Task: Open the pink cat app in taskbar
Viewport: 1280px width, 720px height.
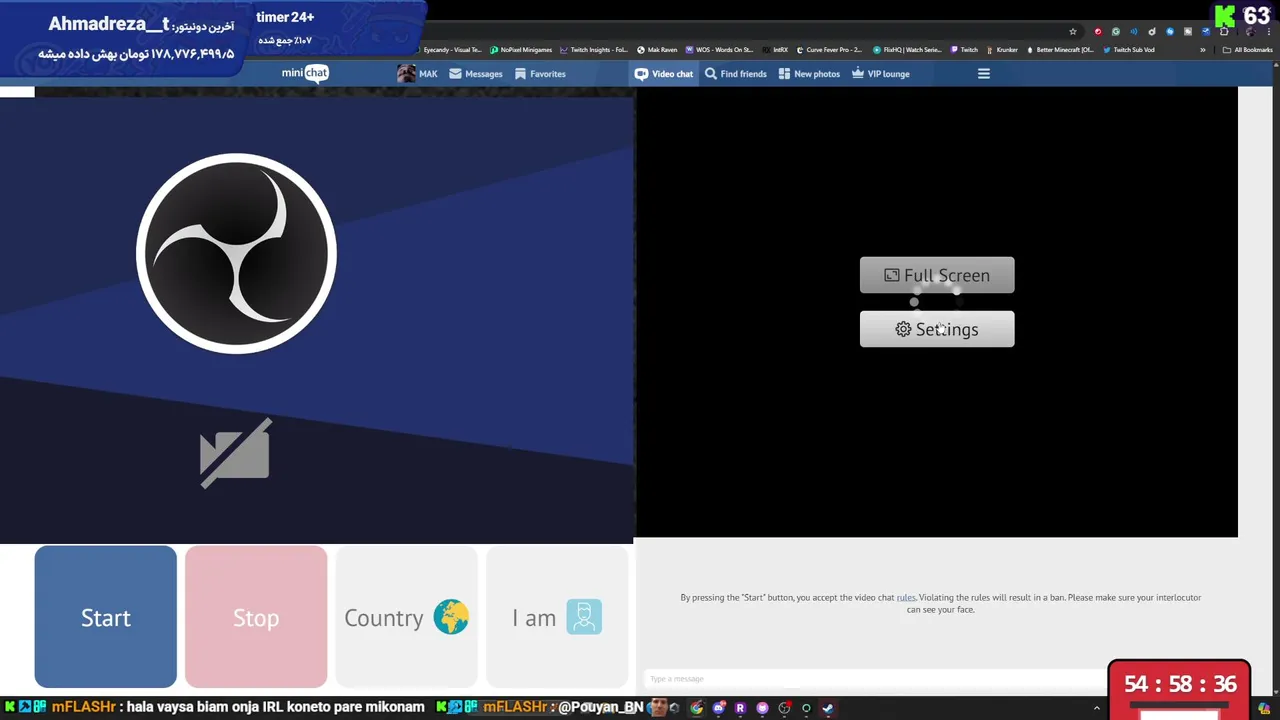Action: pos(762,708)
